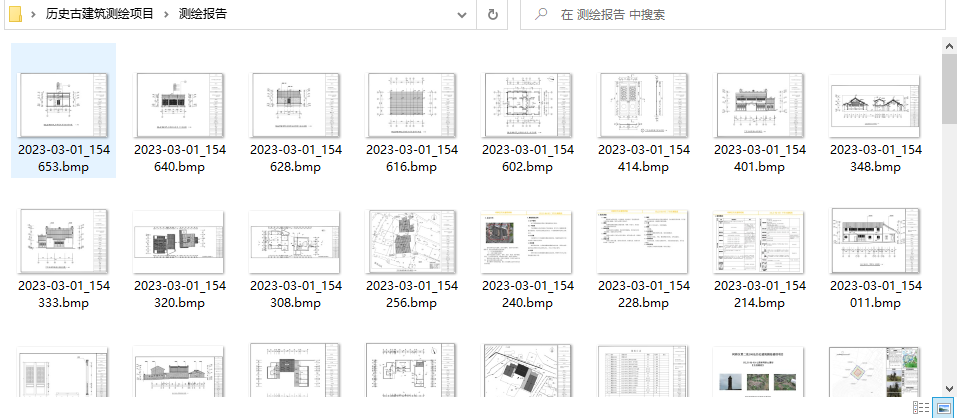Click 测绘报告 breadcrumb segment
The height and width of the screenshot is (418, 957).
(x=202, y=15)
